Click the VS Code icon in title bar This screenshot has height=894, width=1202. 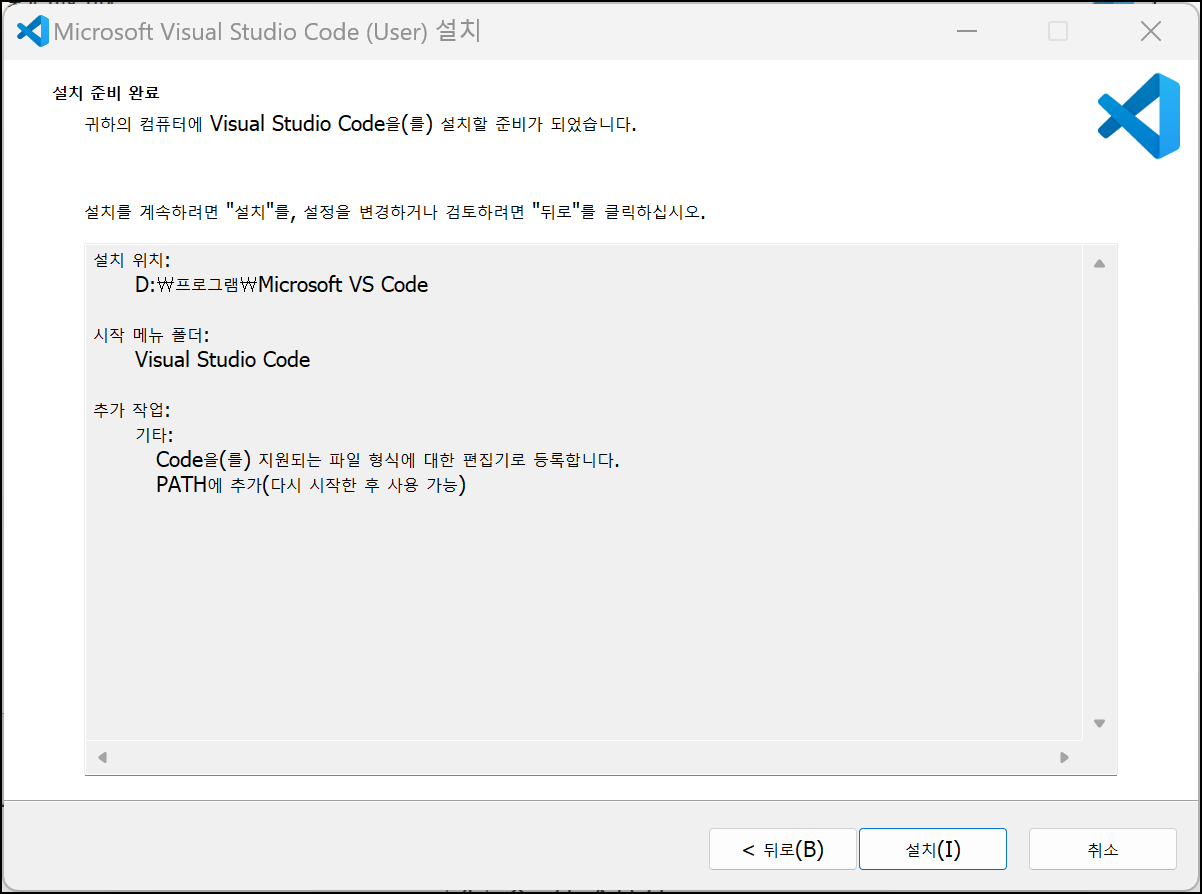point(33,31)
